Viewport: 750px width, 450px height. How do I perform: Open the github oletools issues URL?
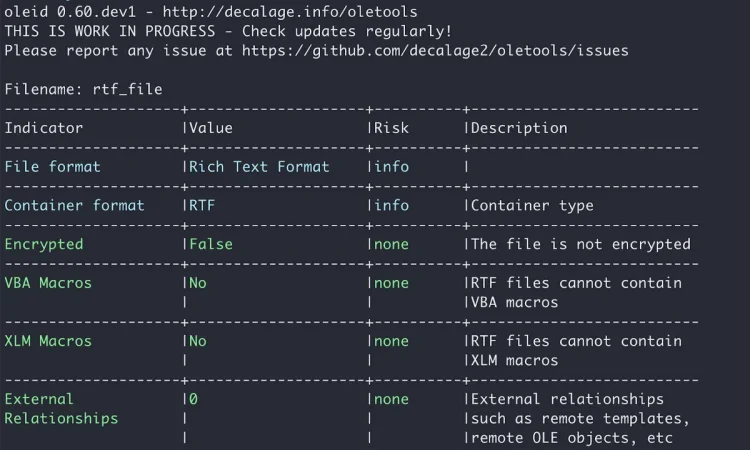click(435, 51)
